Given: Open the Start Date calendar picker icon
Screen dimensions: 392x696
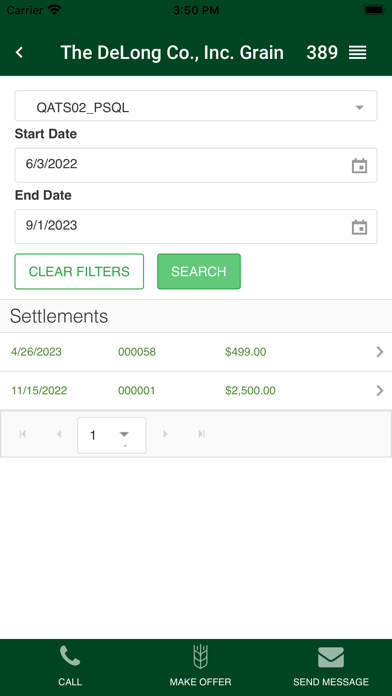Looking at the screenshot, I should click(359, 166).
